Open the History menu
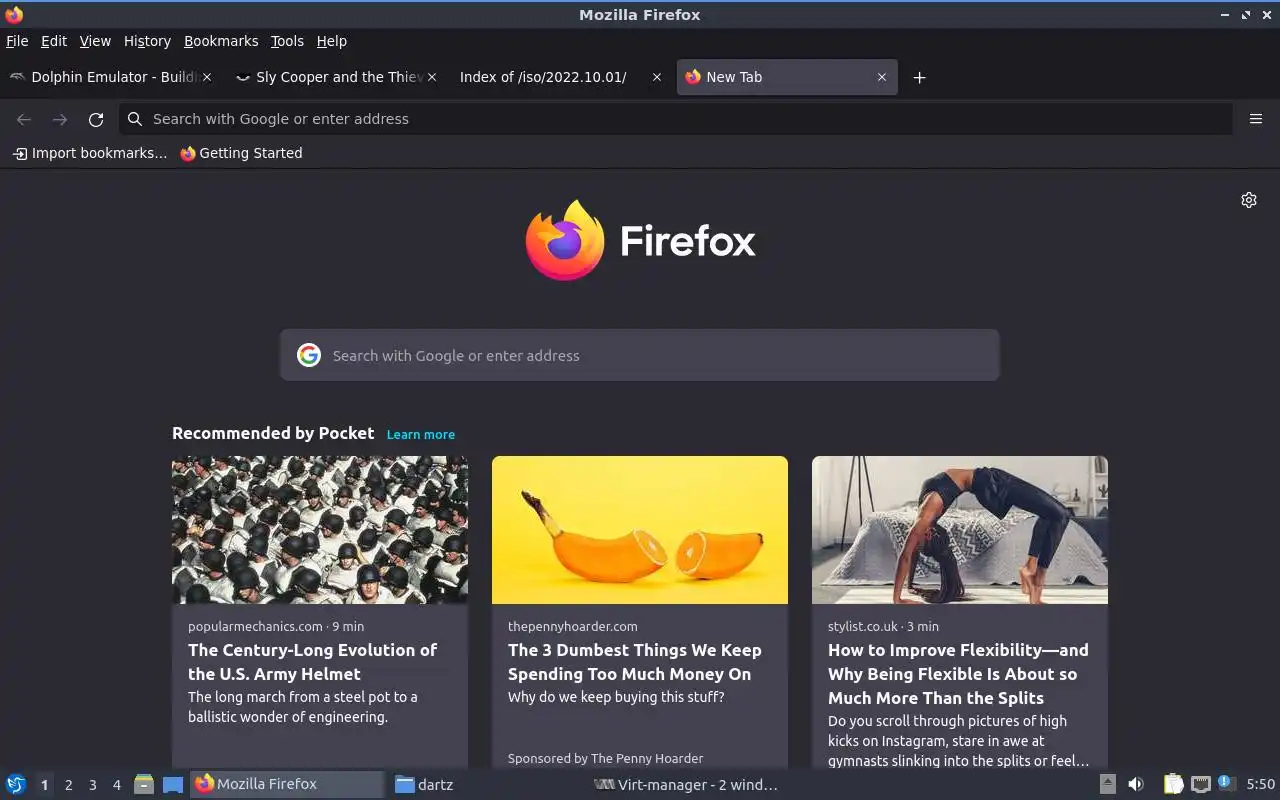Screen dimensions: 1280x800 coord(147,41)
